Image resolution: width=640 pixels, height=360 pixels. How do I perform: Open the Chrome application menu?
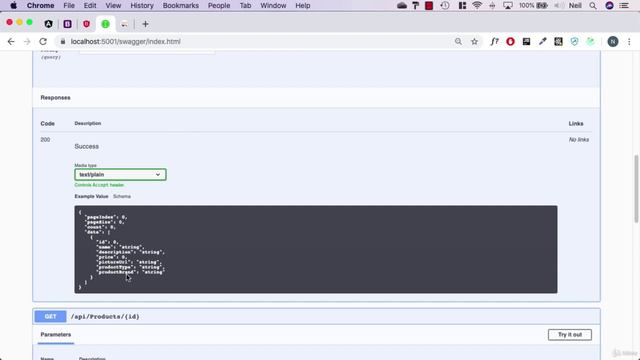click(x=40, y=6)
